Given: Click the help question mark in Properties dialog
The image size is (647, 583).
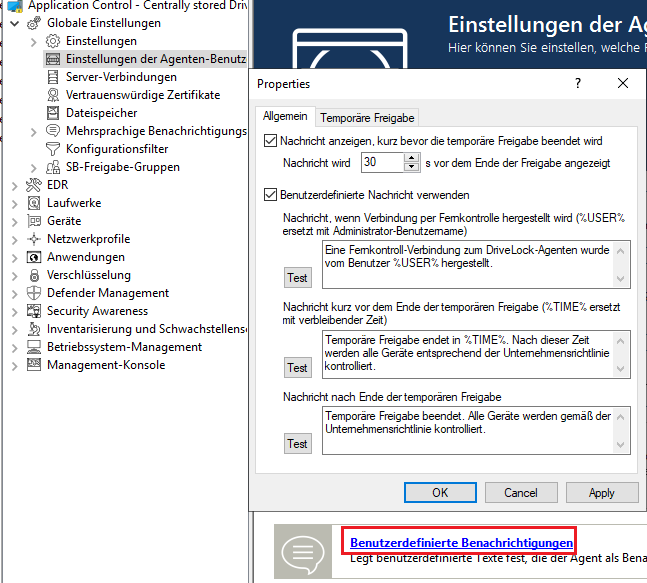Looking at the screenshot, I should (x=578, y=83).
